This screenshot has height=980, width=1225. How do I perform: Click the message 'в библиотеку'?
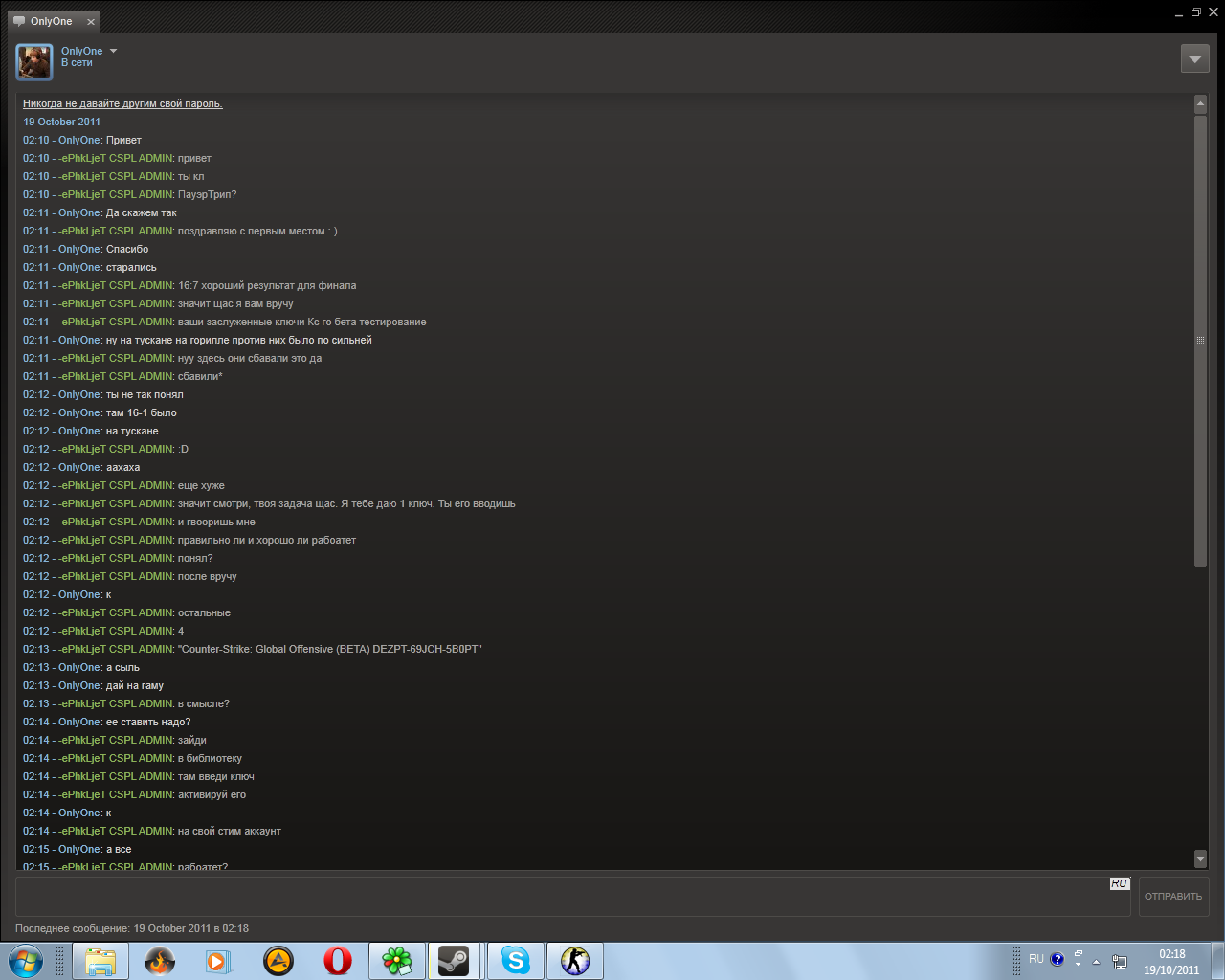point(210,758)
